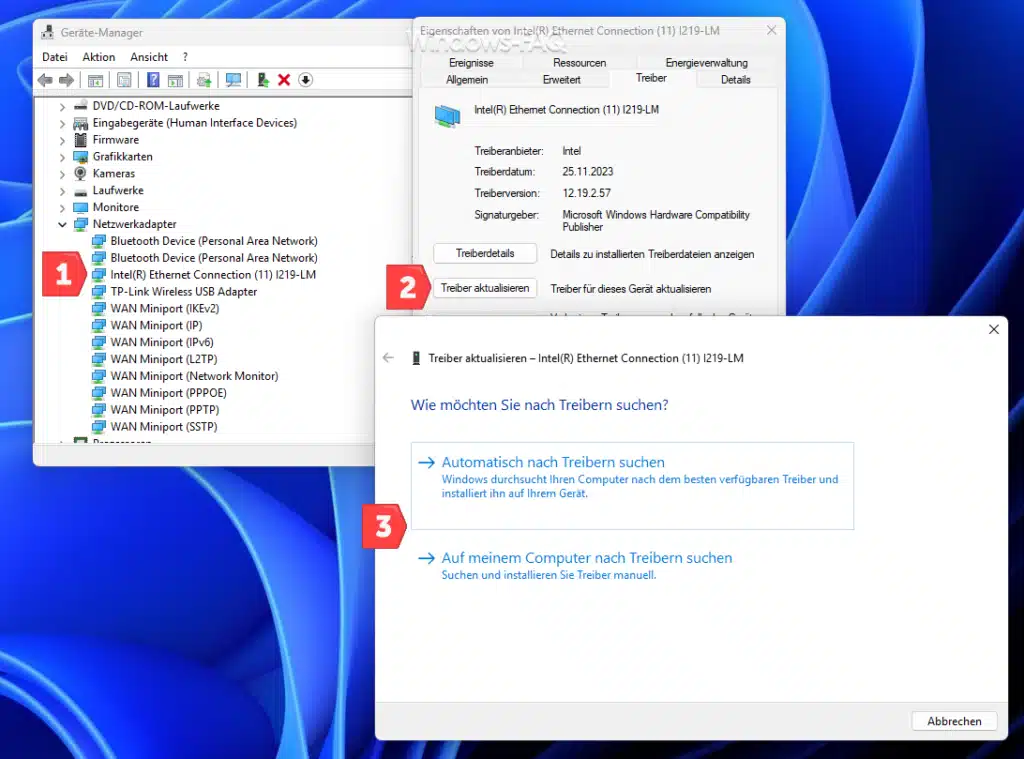The image size is (1024, 759).
Task: Click show/hide console tree toolbar icon
Action: (95, 80)
